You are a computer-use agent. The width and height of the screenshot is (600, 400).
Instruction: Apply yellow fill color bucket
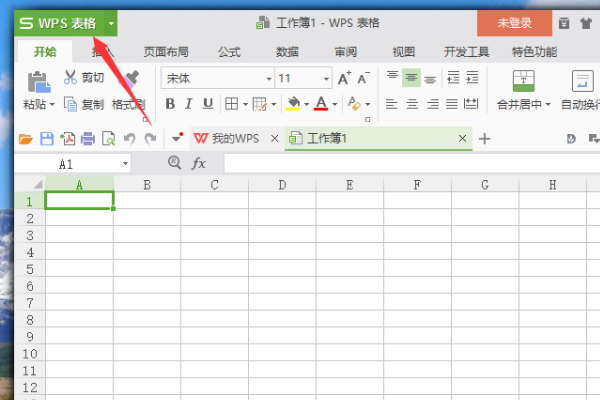pos(293,104)
